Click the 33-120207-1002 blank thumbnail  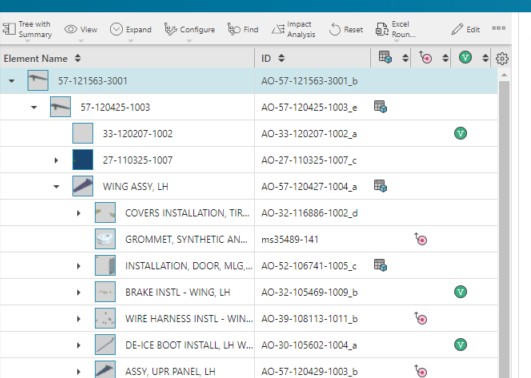point(83,133)
